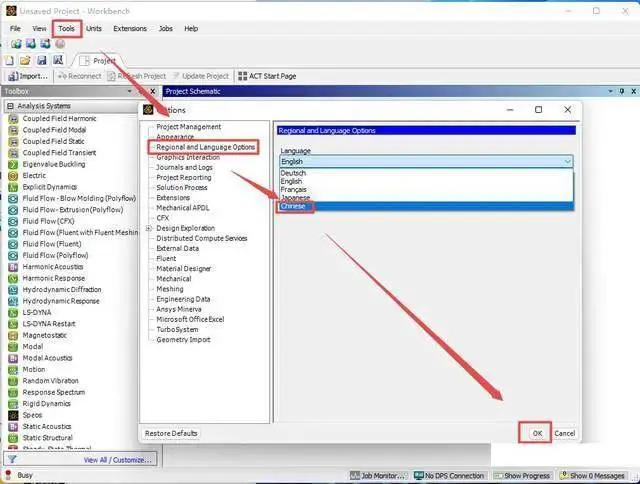The width and height of the screenshot is (640, 484).
Task: Click Show 0 Messages in status bar
Action: pyautogui.click(x=593, y=475)
